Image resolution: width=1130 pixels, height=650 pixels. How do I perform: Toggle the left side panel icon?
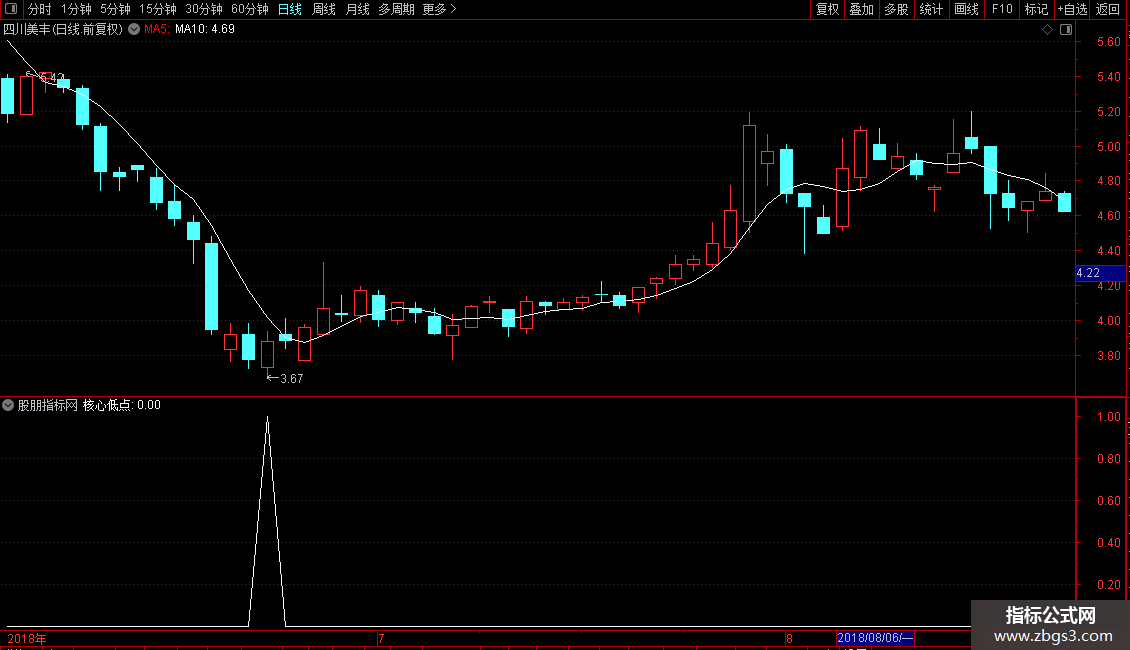click(11, 9)
